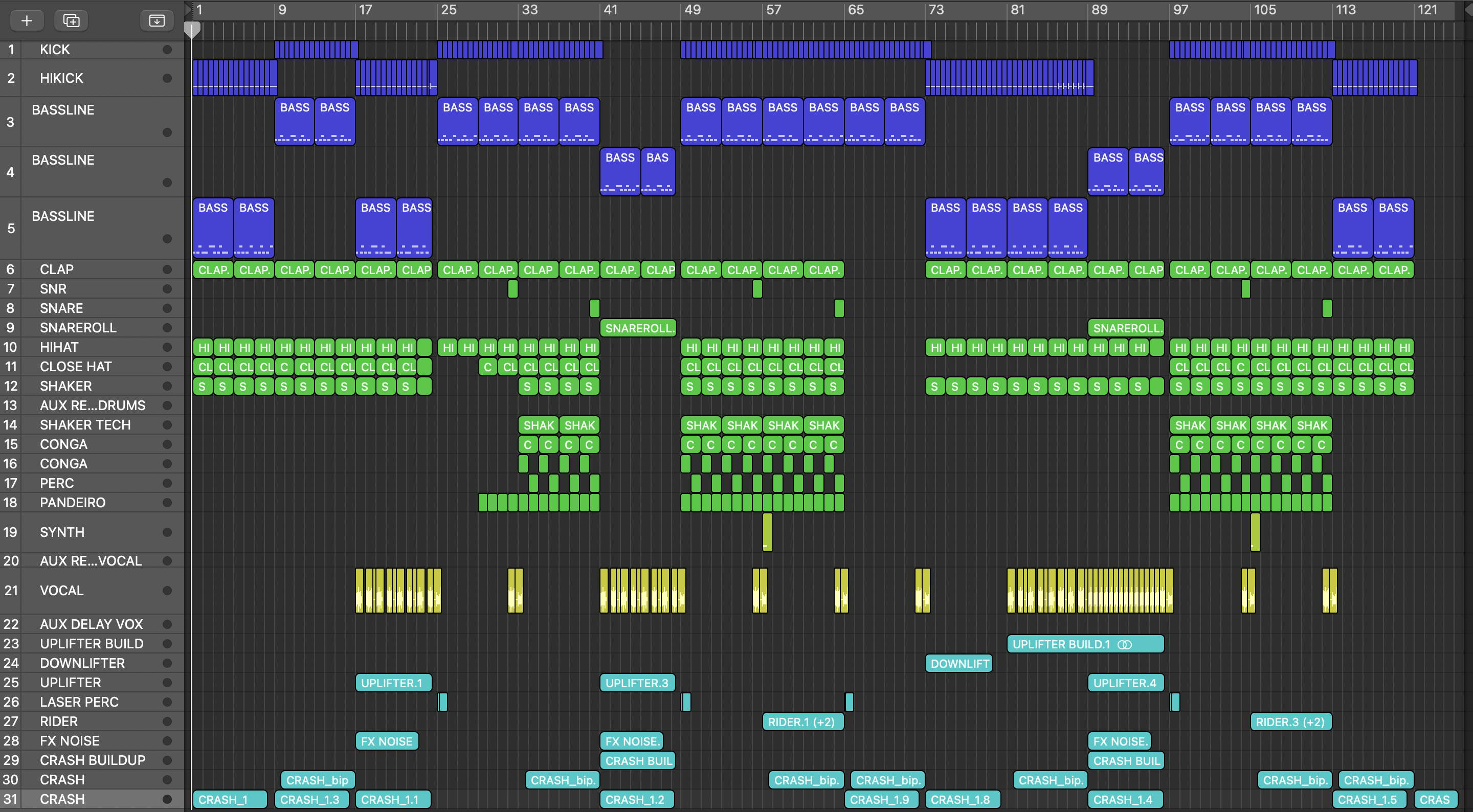Select the first SHAK region at bar 33
The height and width of the screenshot is (812, 1473).
539,425
